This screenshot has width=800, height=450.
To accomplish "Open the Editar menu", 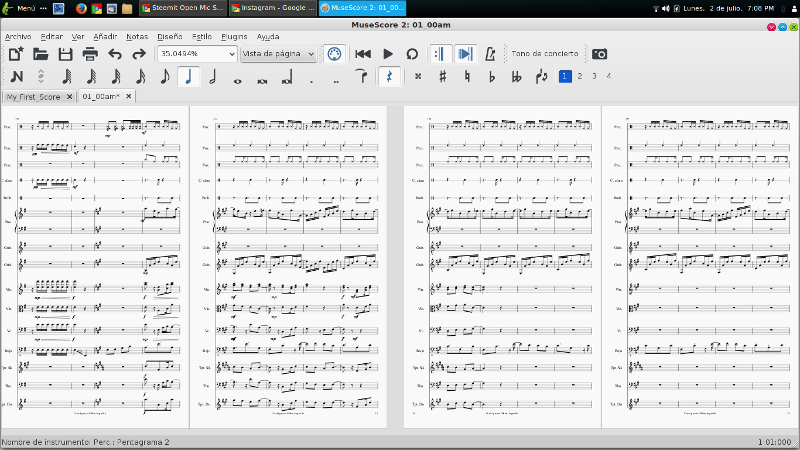I will tap(52, 37).
